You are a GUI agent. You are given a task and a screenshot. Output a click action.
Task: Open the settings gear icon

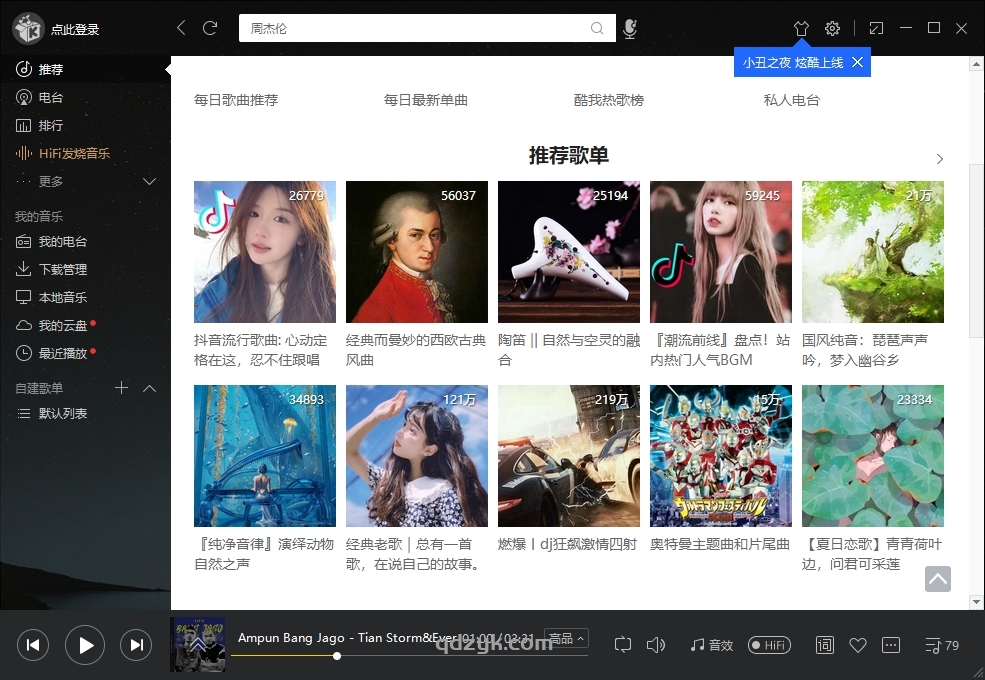832,28
